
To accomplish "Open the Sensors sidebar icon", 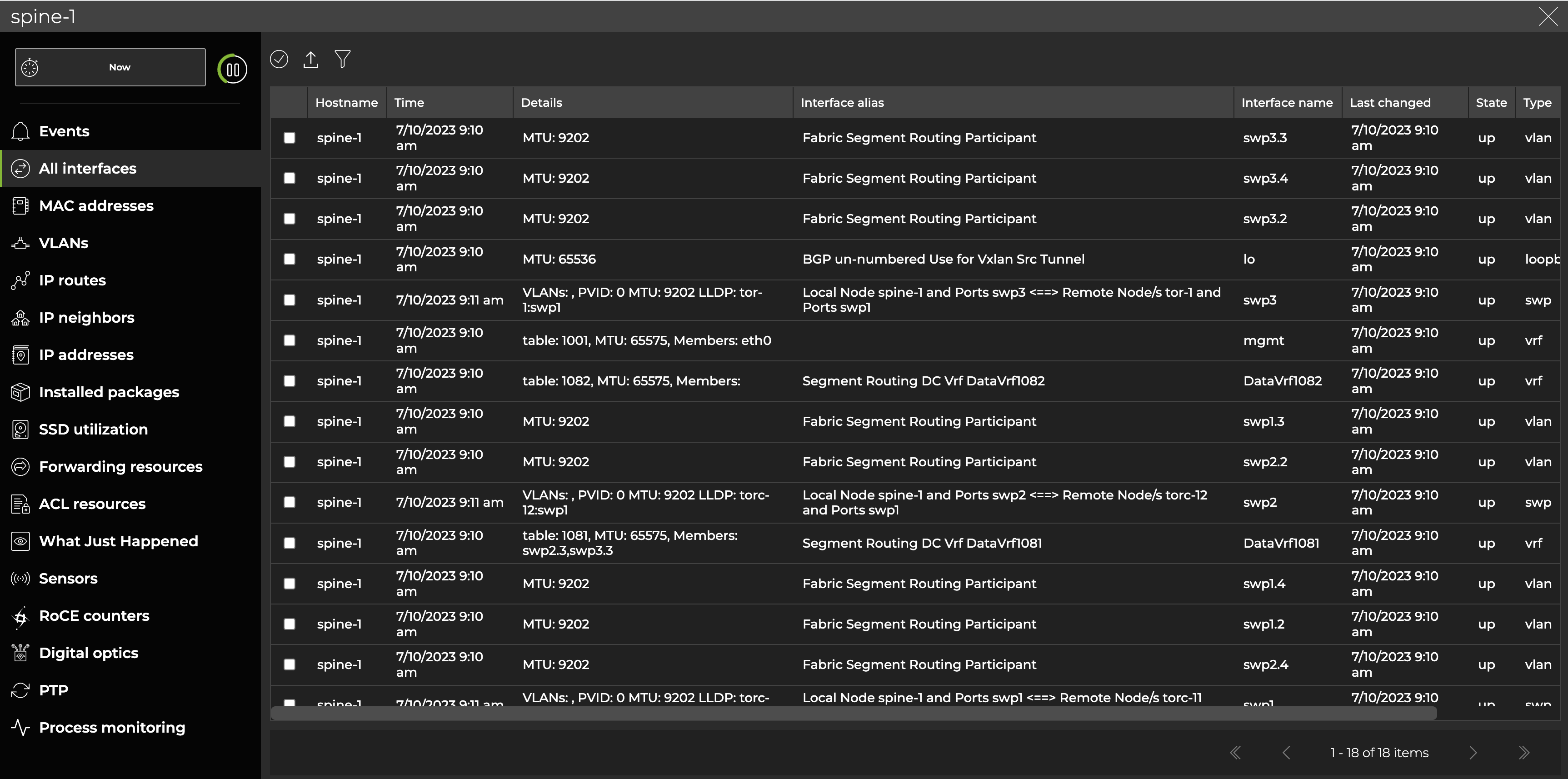I will 20,579.
